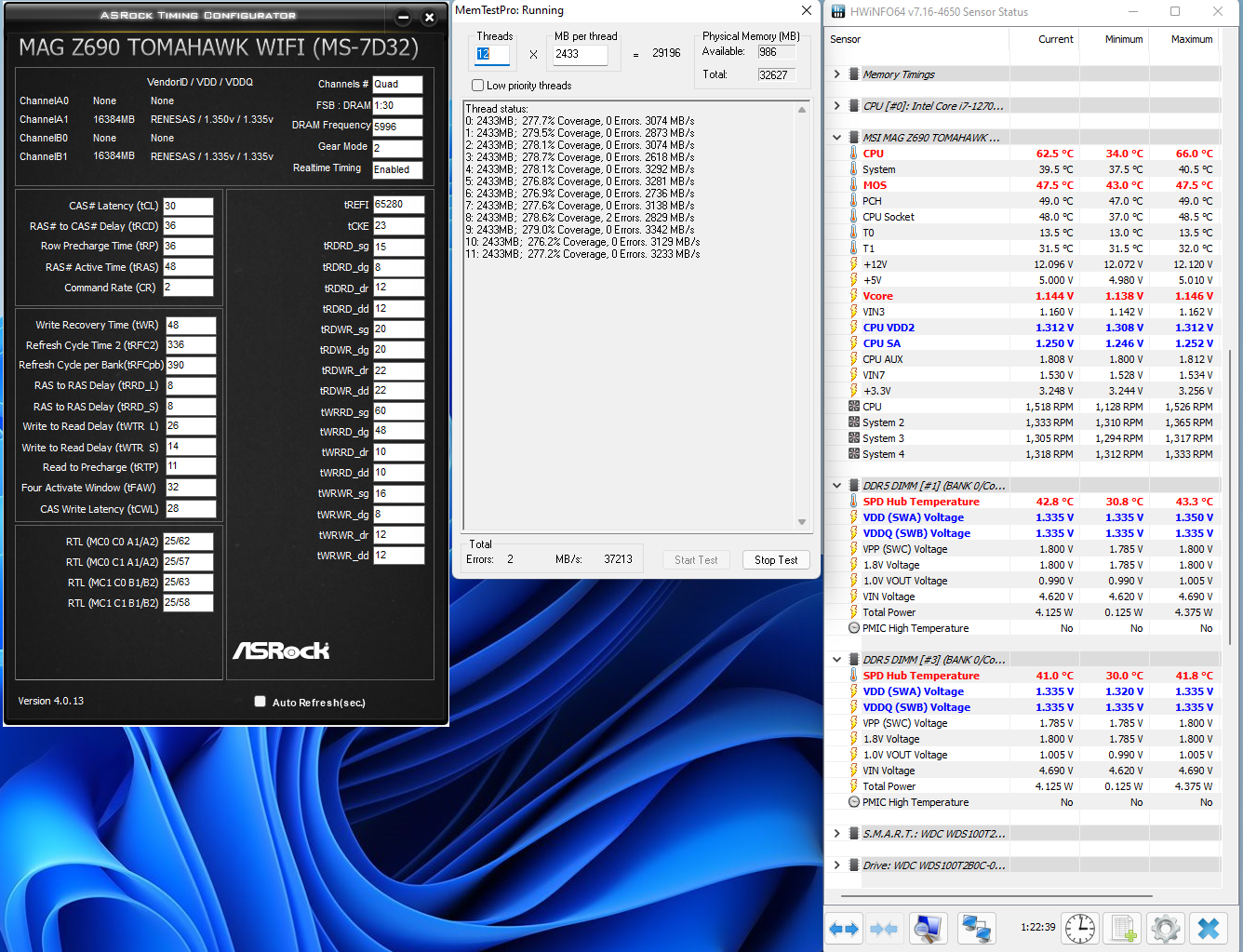The image size is (1243, 952).
Task: Click the chip icon beside DDR5 DIMM [#1]
Action: (x=853, y=486)
